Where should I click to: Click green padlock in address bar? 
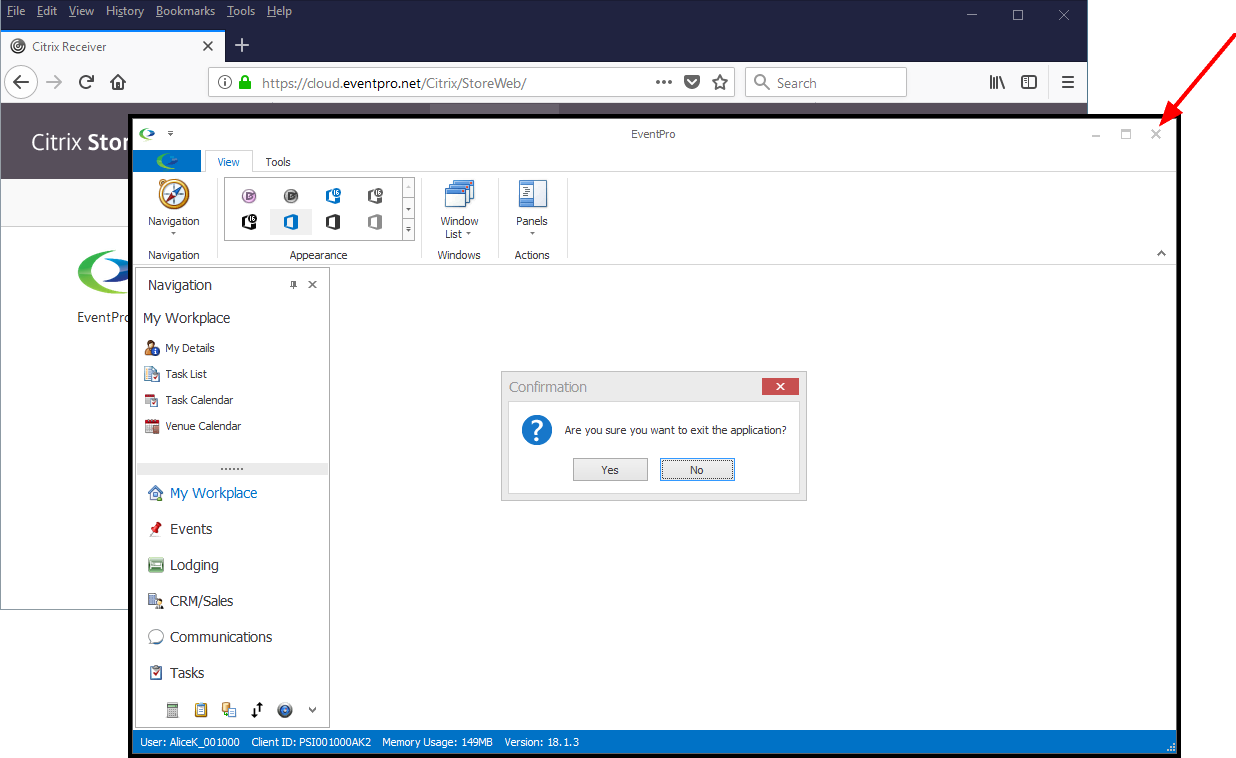245,83
